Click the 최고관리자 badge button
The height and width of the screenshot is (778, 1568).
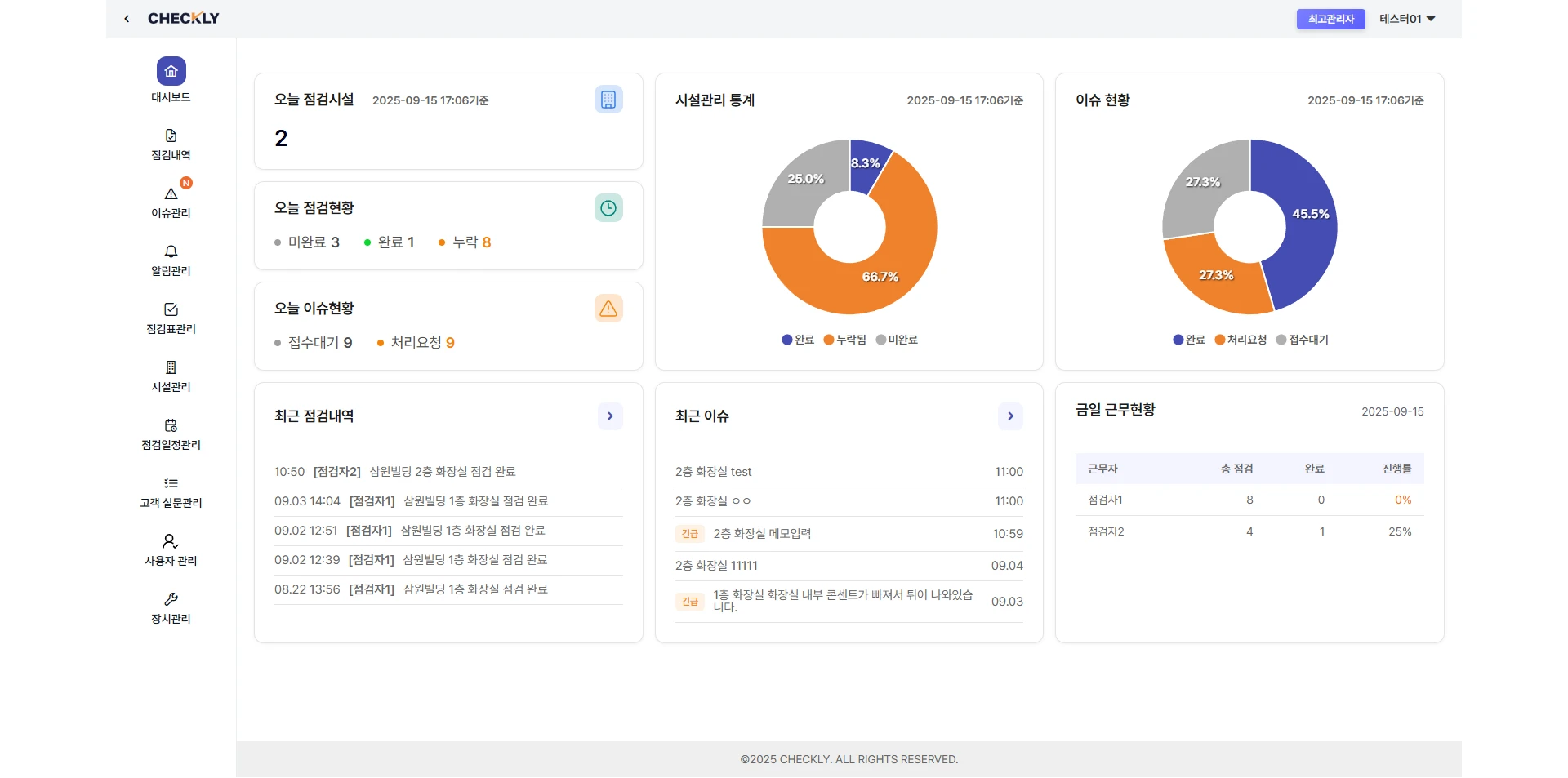[x=1331, y=19]
